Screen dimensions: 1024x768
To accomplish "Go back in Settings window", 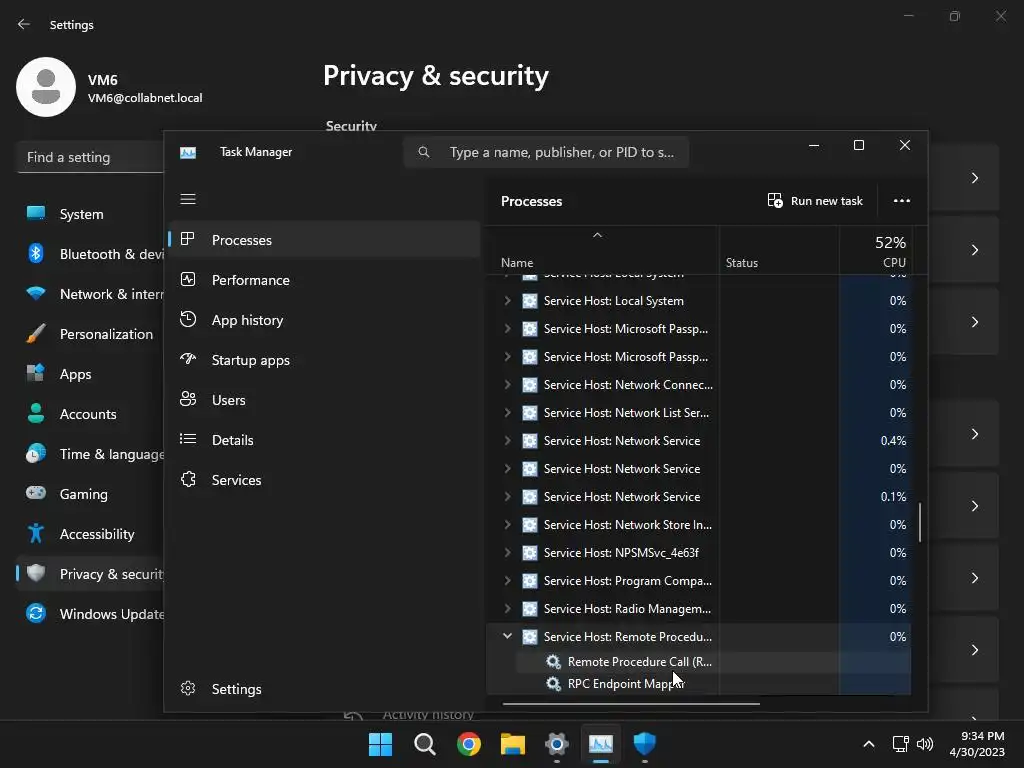I will click(24, 24).
